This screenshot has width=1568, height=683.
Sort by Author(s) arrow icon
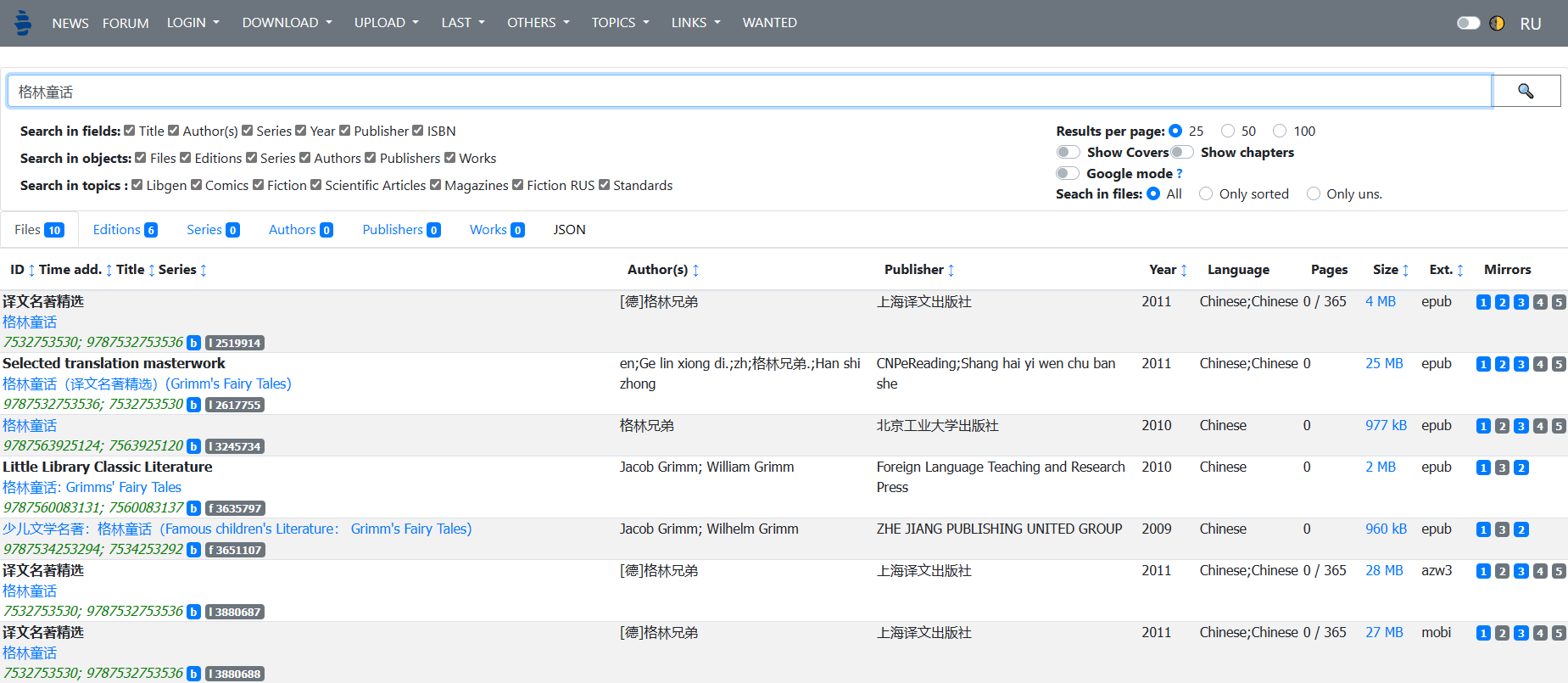[x=695, y=270]
